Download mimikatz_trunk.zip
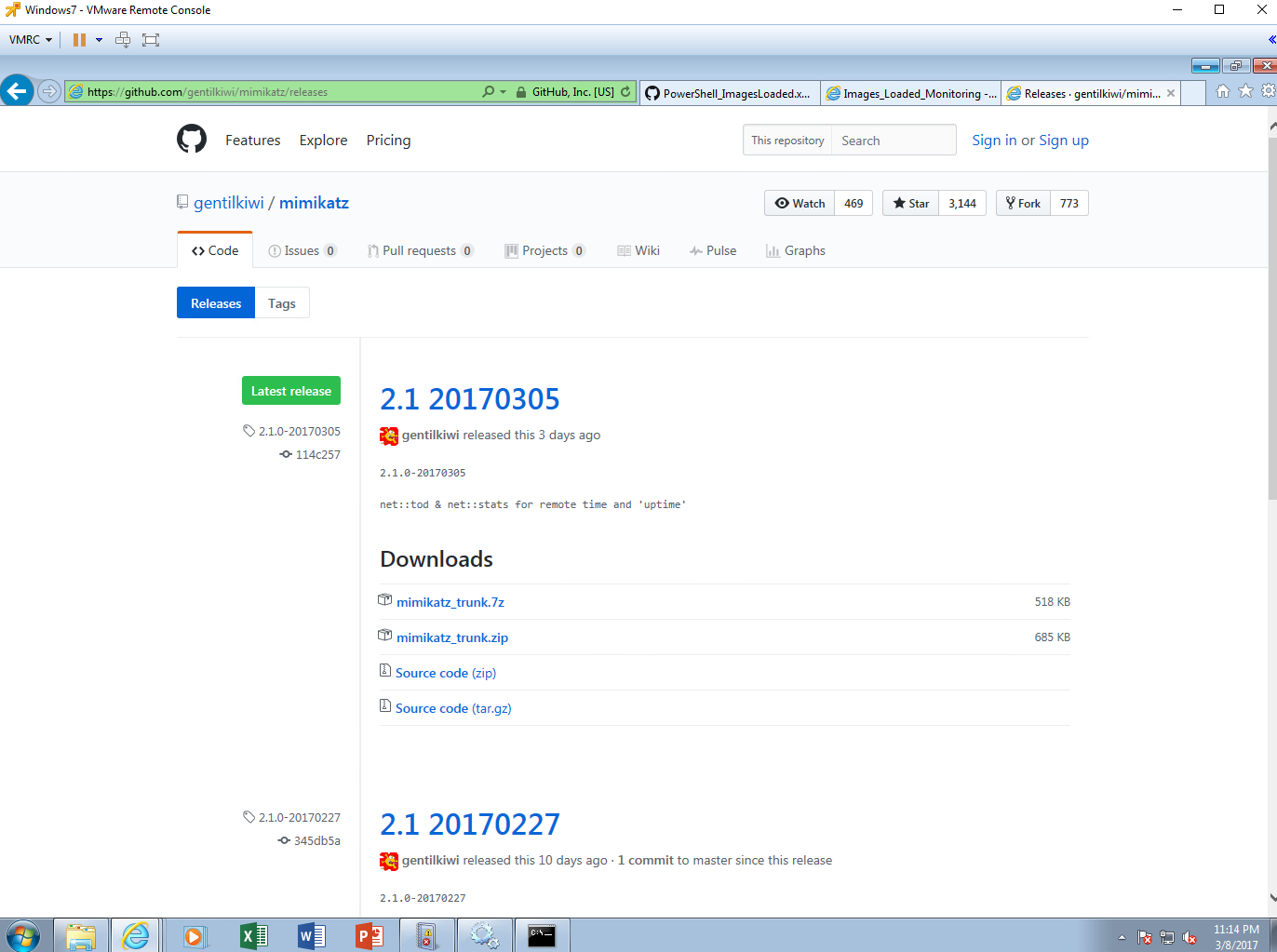The image size is (1277, 952). [x=452, y=637]
